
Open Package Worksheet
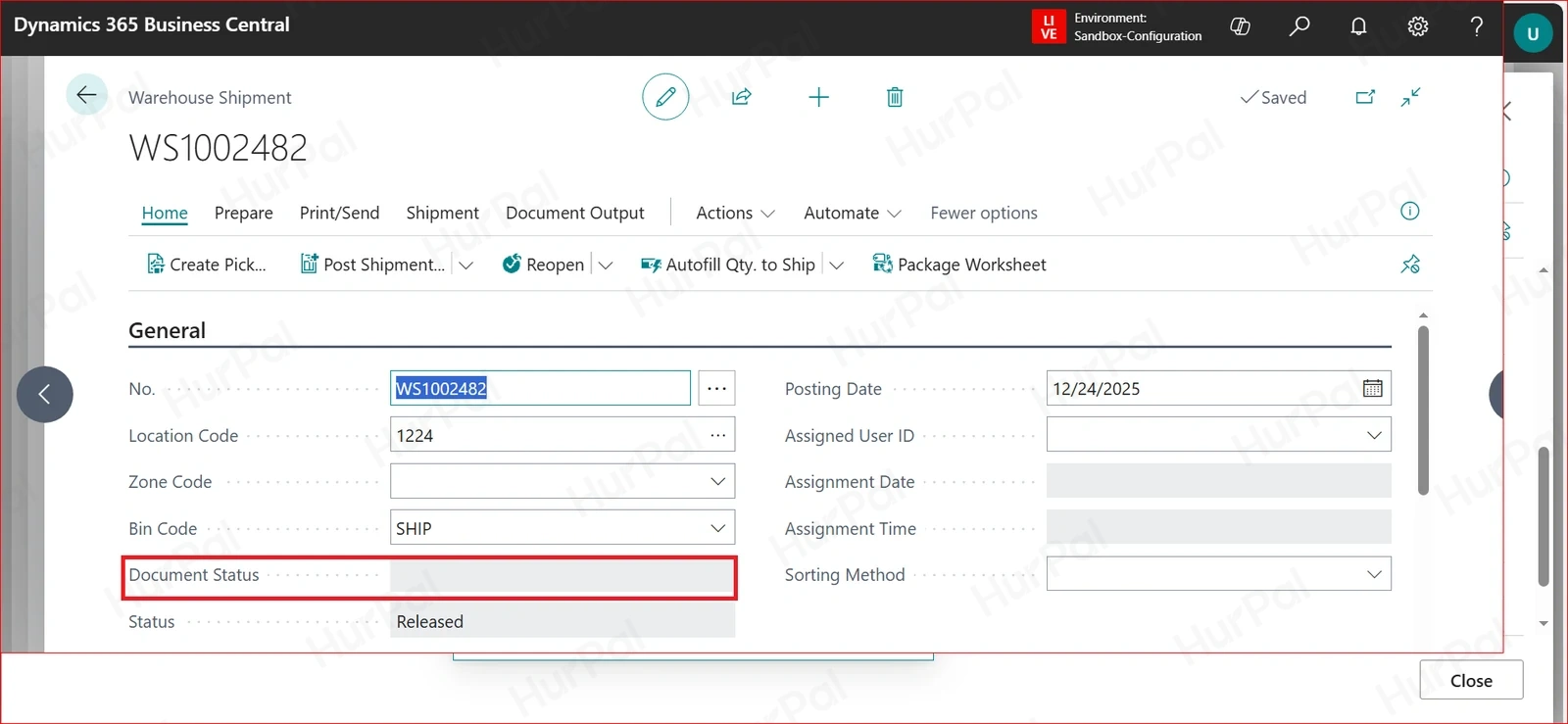(x=959, y=265)
